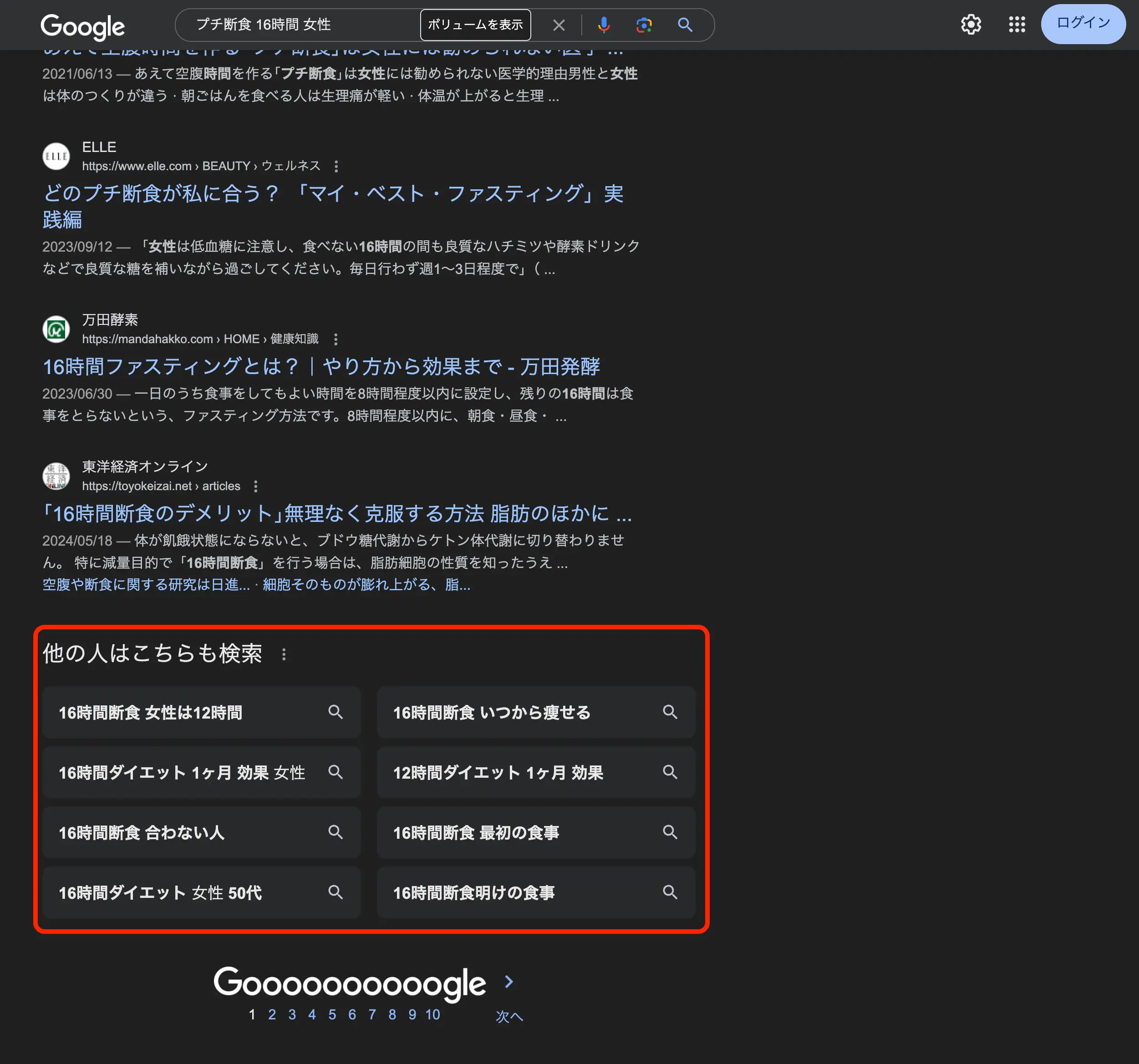
Task: Open the sublink 細胞そのものが膨れ上がる、脂...
Action: click(x=366, y=585)
